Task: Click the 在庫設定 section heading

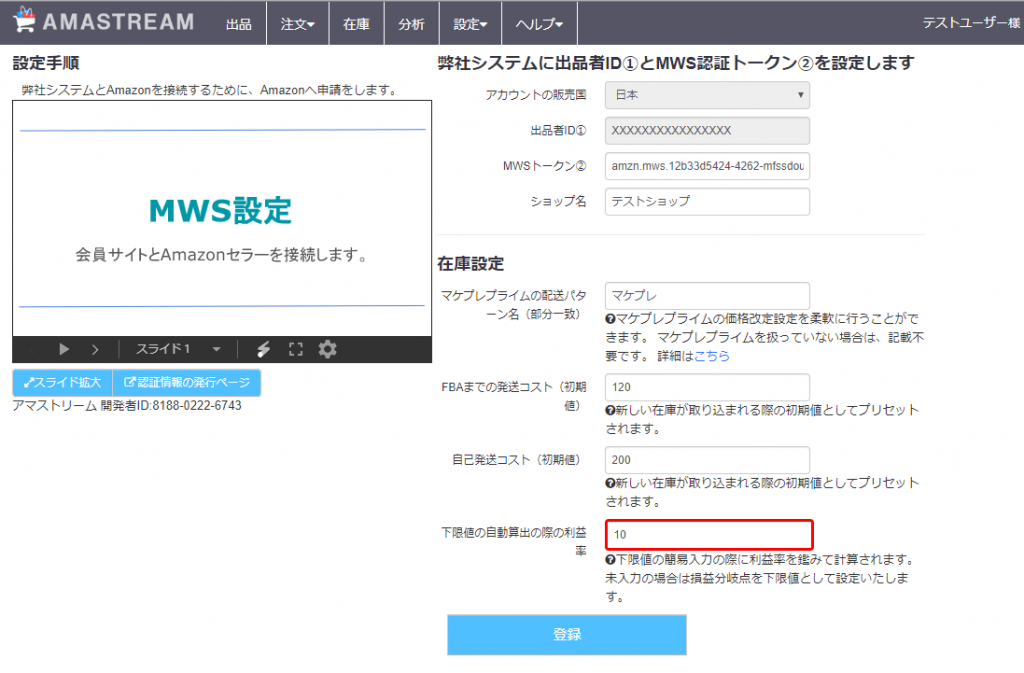Action: point(470,264)
